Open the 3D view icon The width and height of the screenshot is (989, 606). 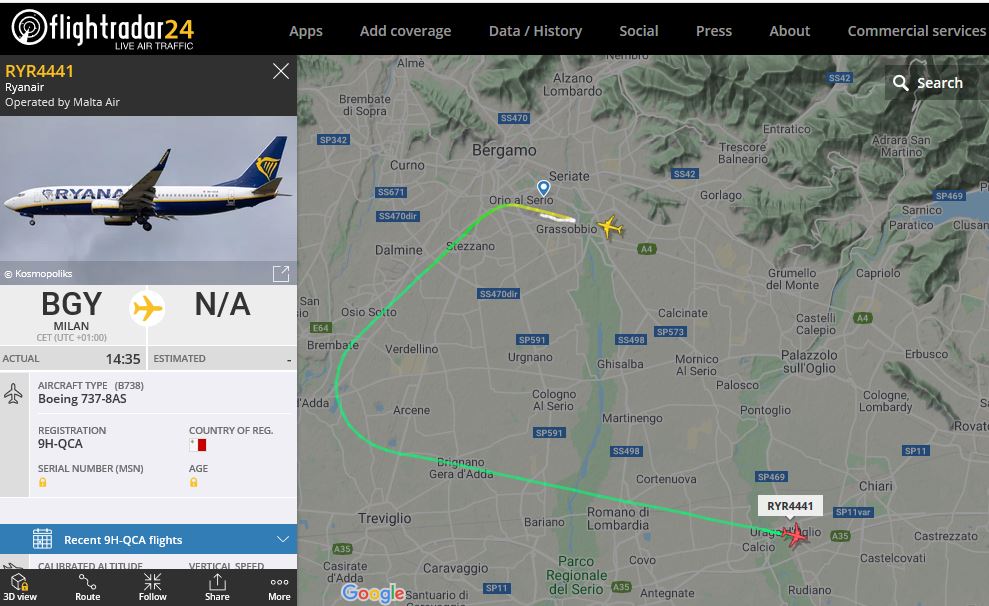click(x=20, y=587)
